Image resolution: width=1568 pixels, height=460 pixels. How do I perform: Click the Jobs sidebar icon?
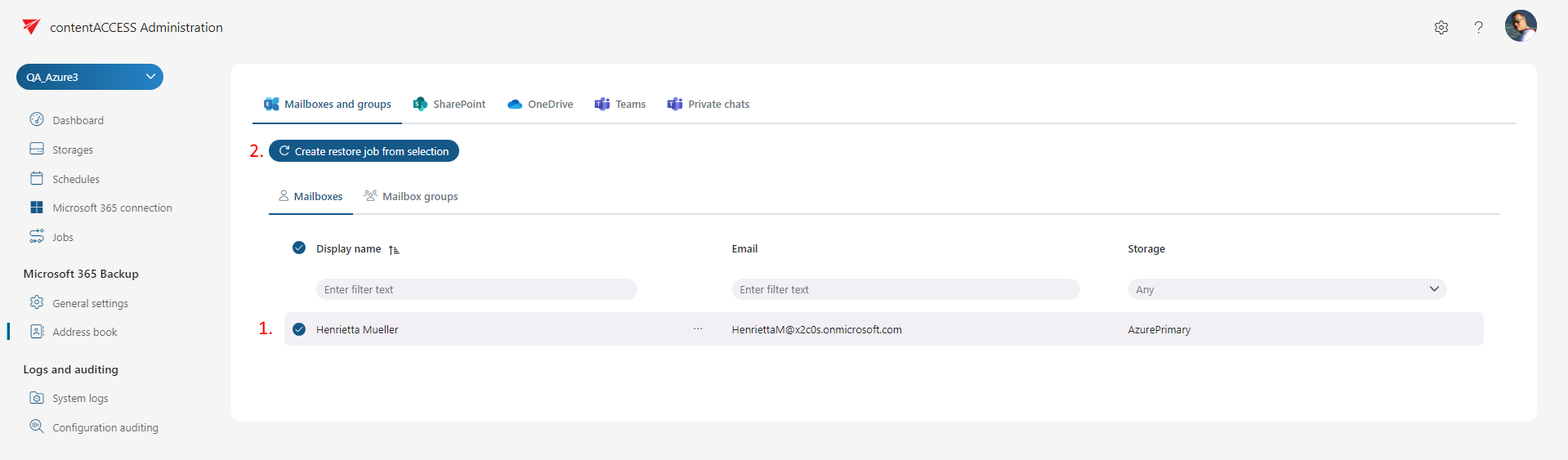[x=37, y=236]
